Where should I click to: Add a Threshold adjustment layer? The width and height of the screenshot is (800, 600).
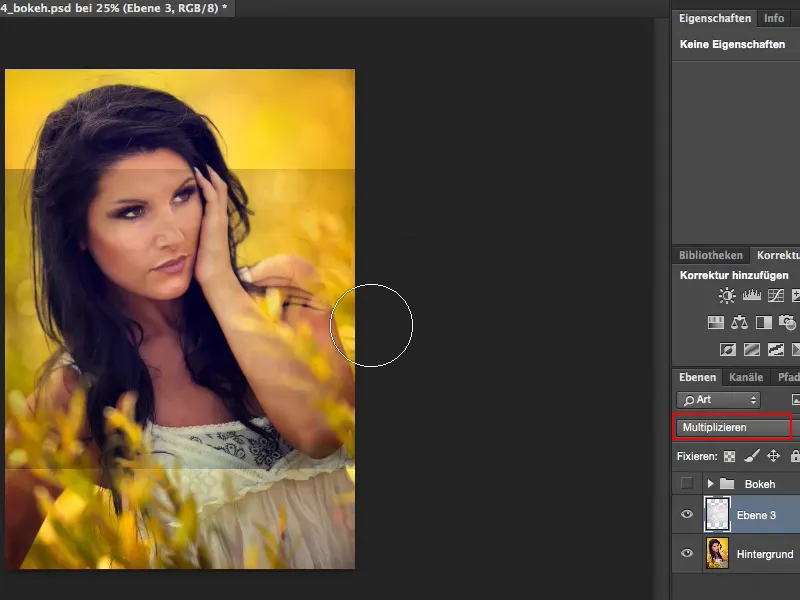tap(776, 349)
